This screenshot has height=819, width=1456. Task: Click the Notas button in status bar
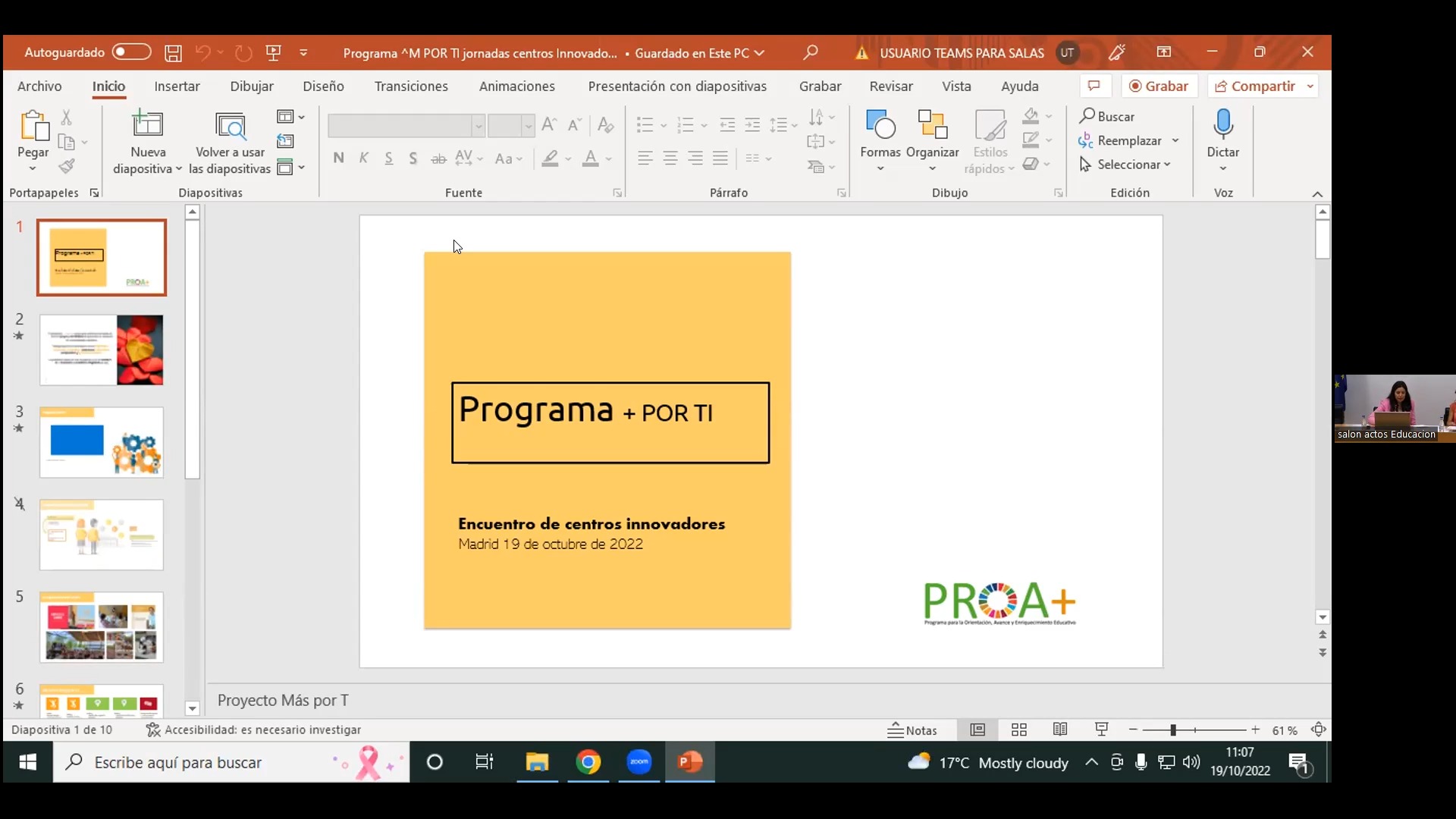(x=912, y=730)
